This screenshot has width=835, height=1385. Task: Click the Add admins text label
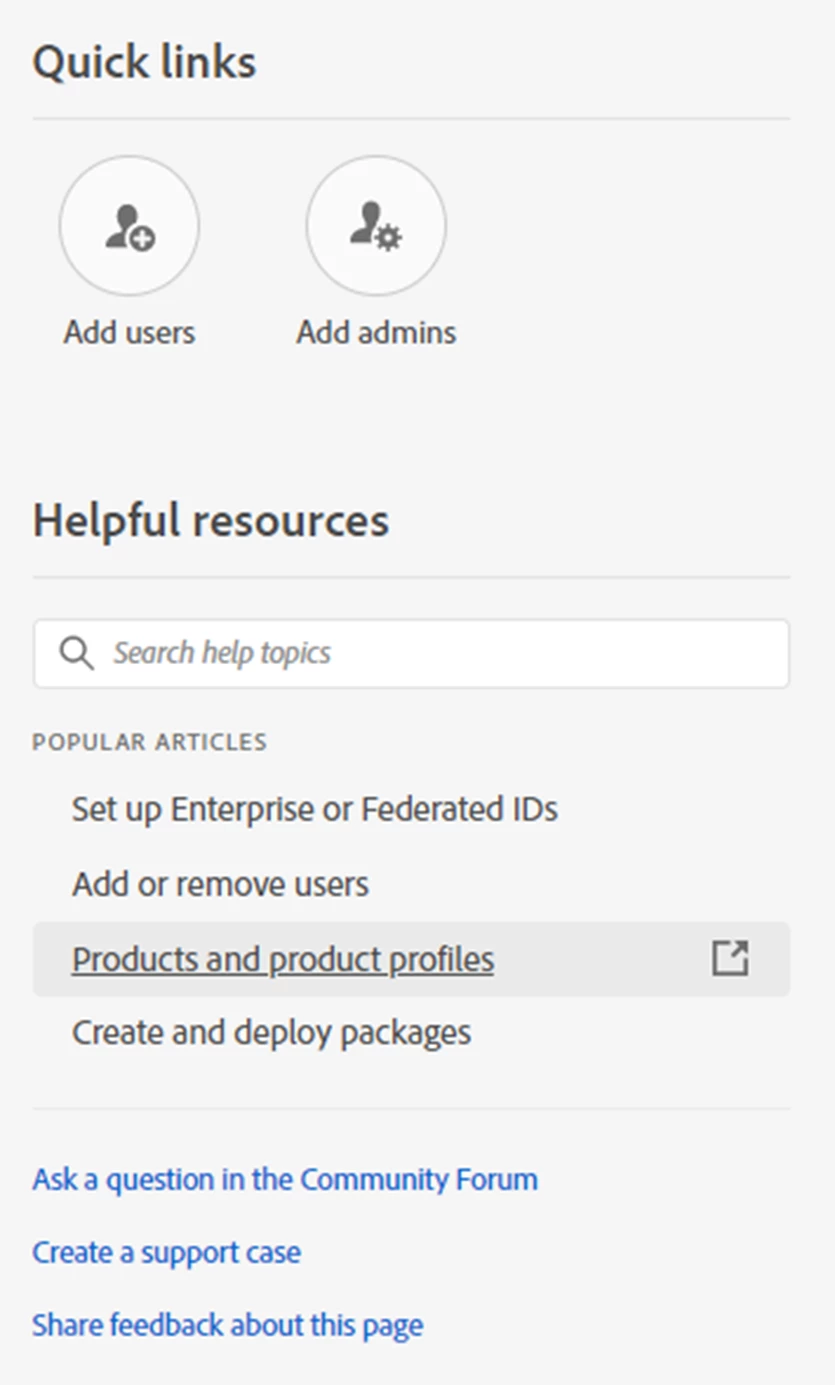click(376, 332)
